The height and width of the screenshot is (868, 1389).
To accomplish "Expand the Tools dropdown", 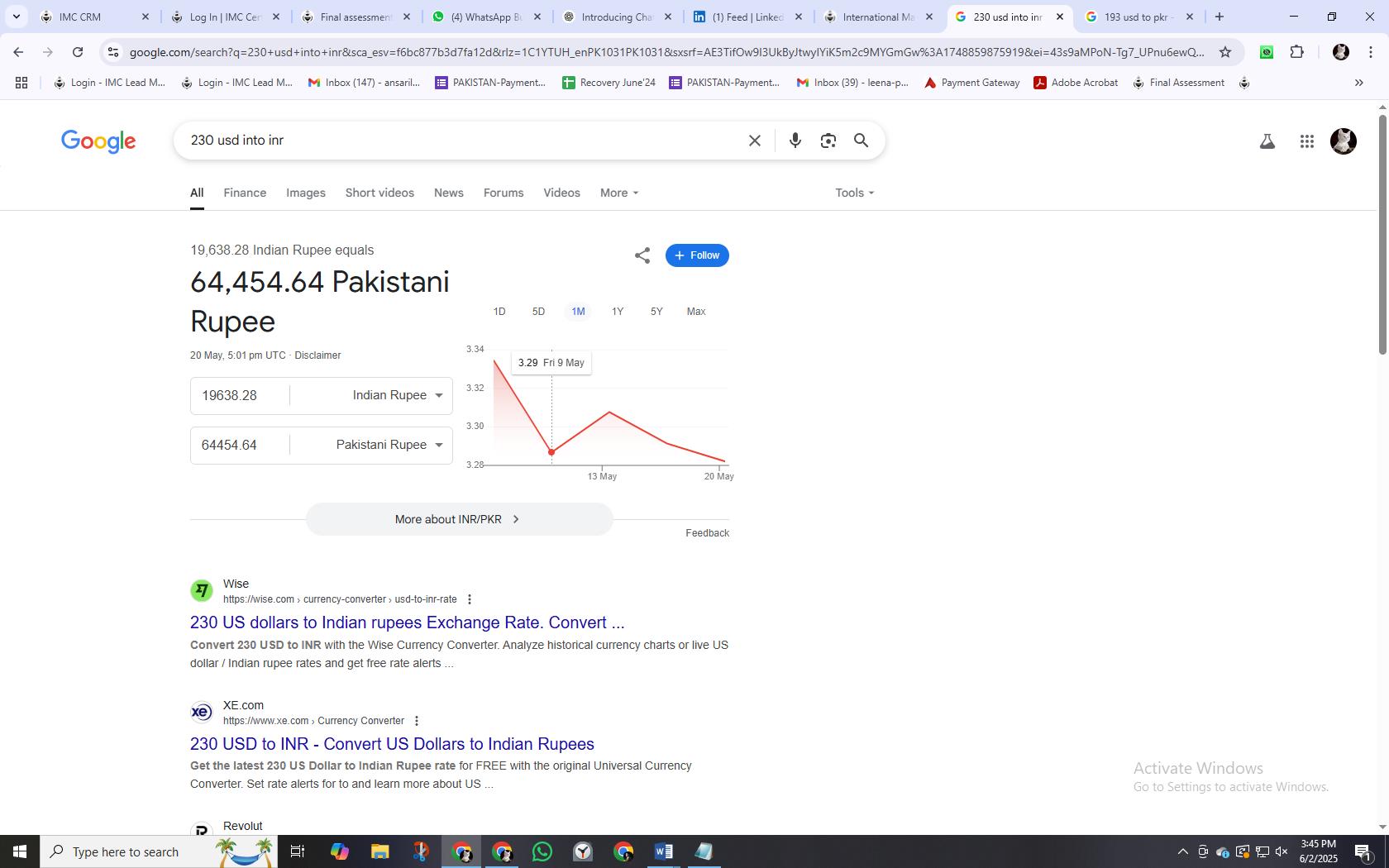I will click(855, 193).
